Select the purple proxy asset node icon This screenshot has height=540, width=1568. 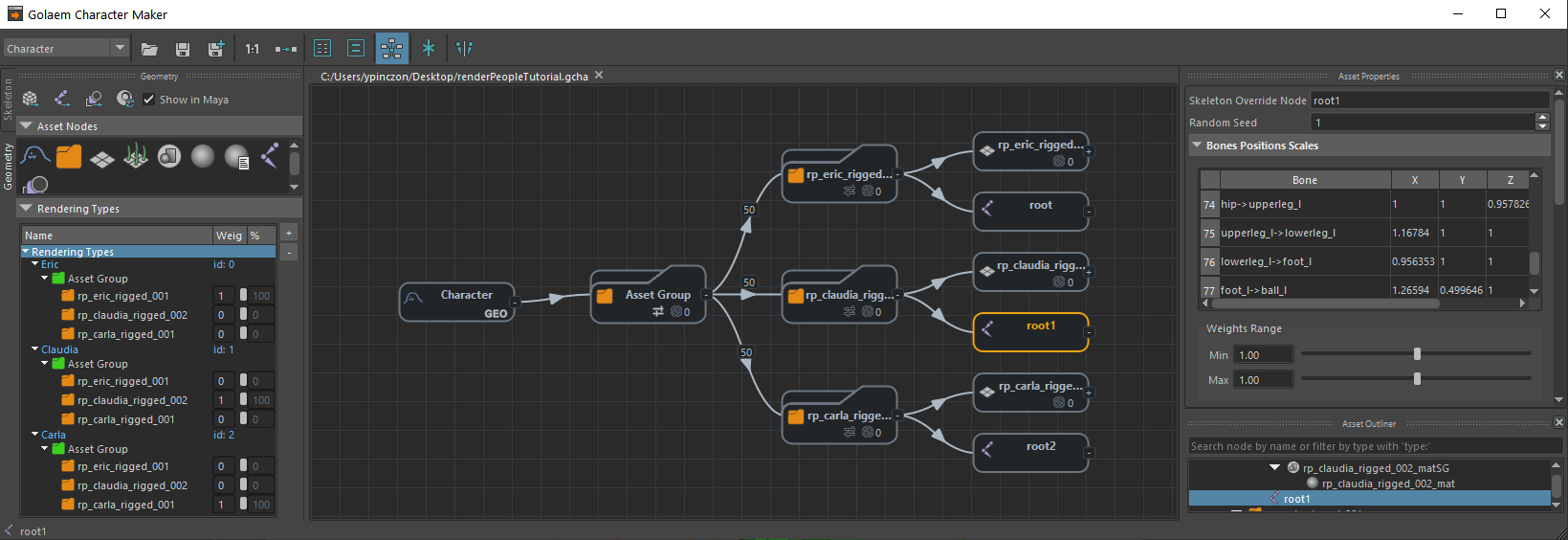click(x=35, y=185)
